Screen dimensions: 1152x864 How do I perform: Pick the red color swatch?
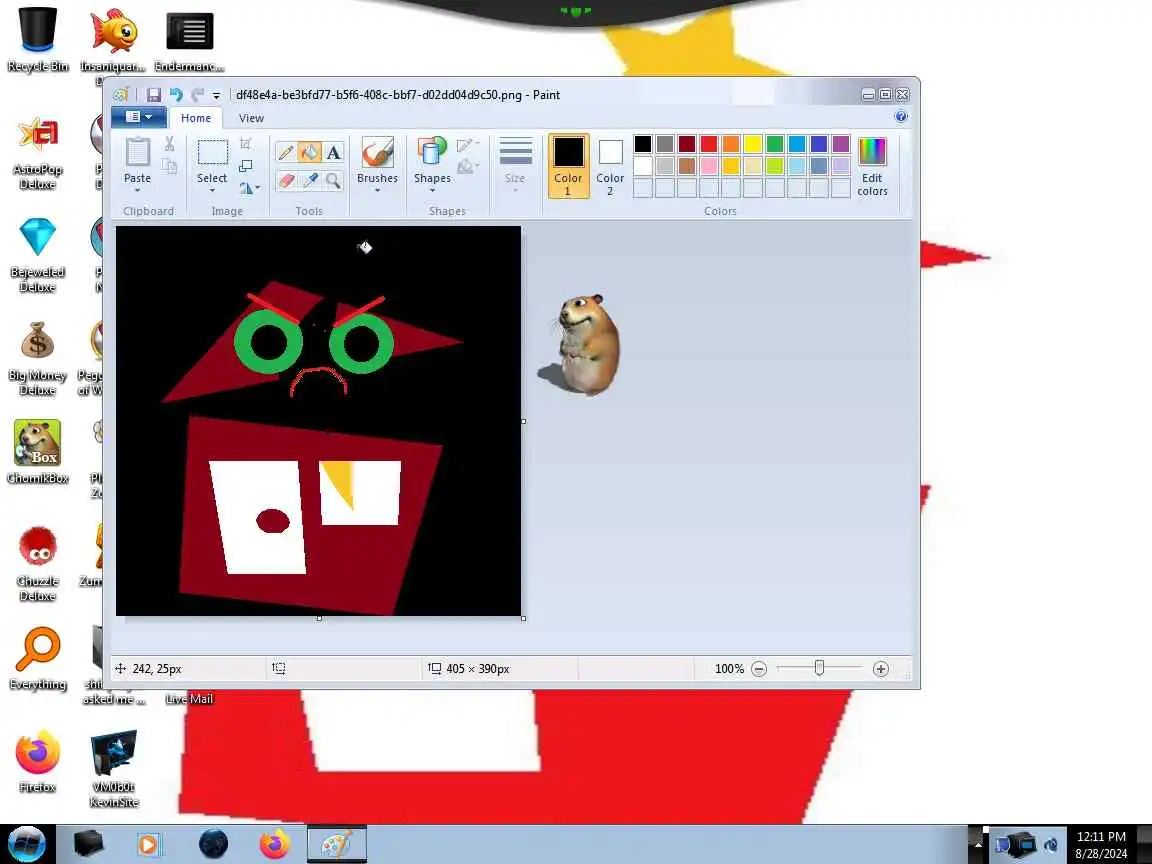709,144
